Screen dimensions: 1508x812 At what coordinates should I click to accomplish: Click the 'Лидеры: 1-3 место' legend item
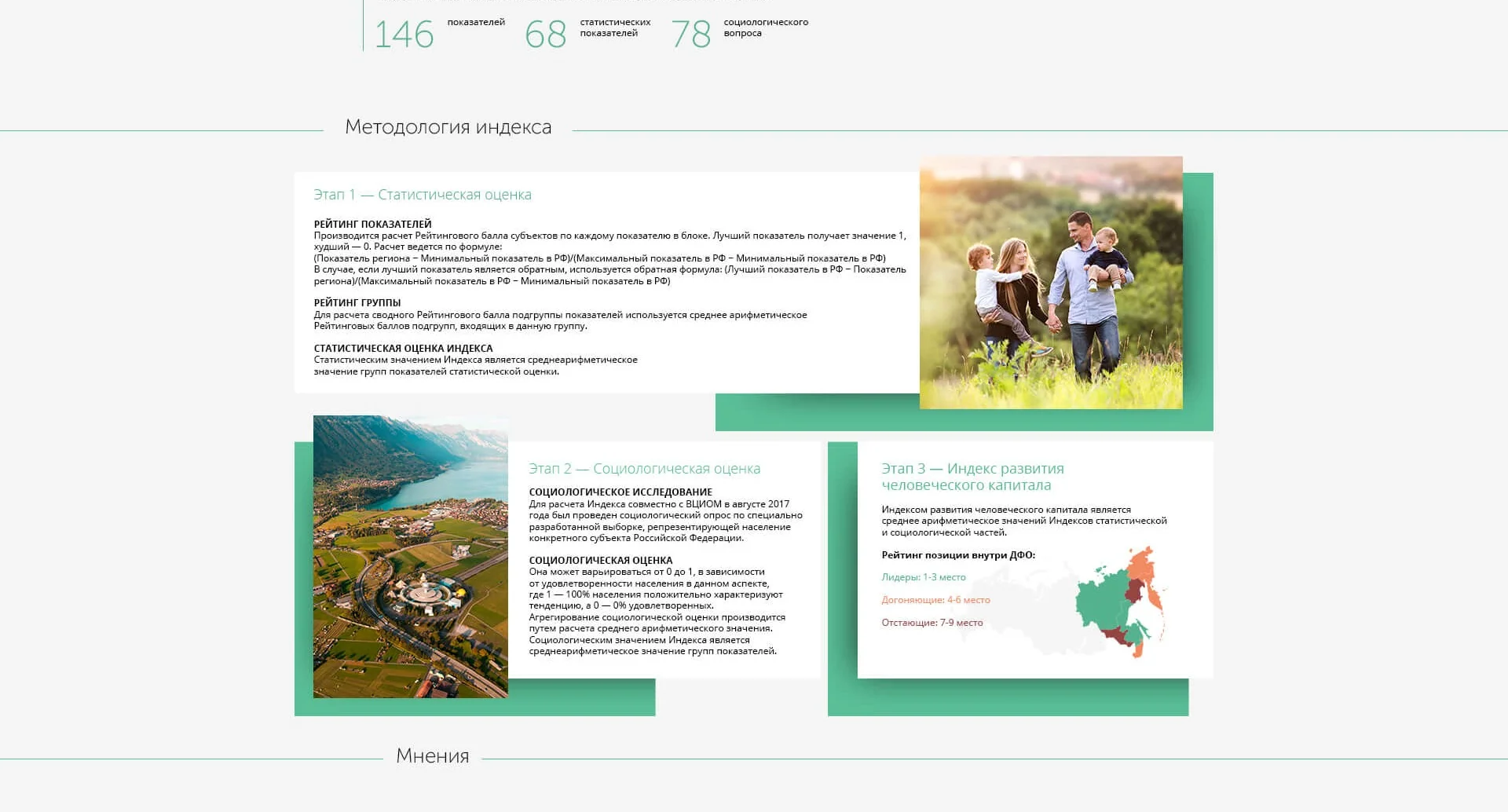coord(924,577)
